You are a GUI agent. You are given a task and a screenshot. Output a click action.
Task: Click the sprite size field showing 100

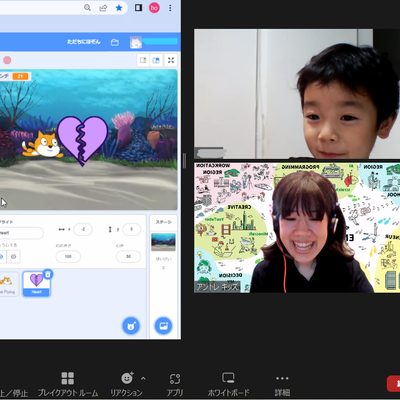[x=68, y=257]
